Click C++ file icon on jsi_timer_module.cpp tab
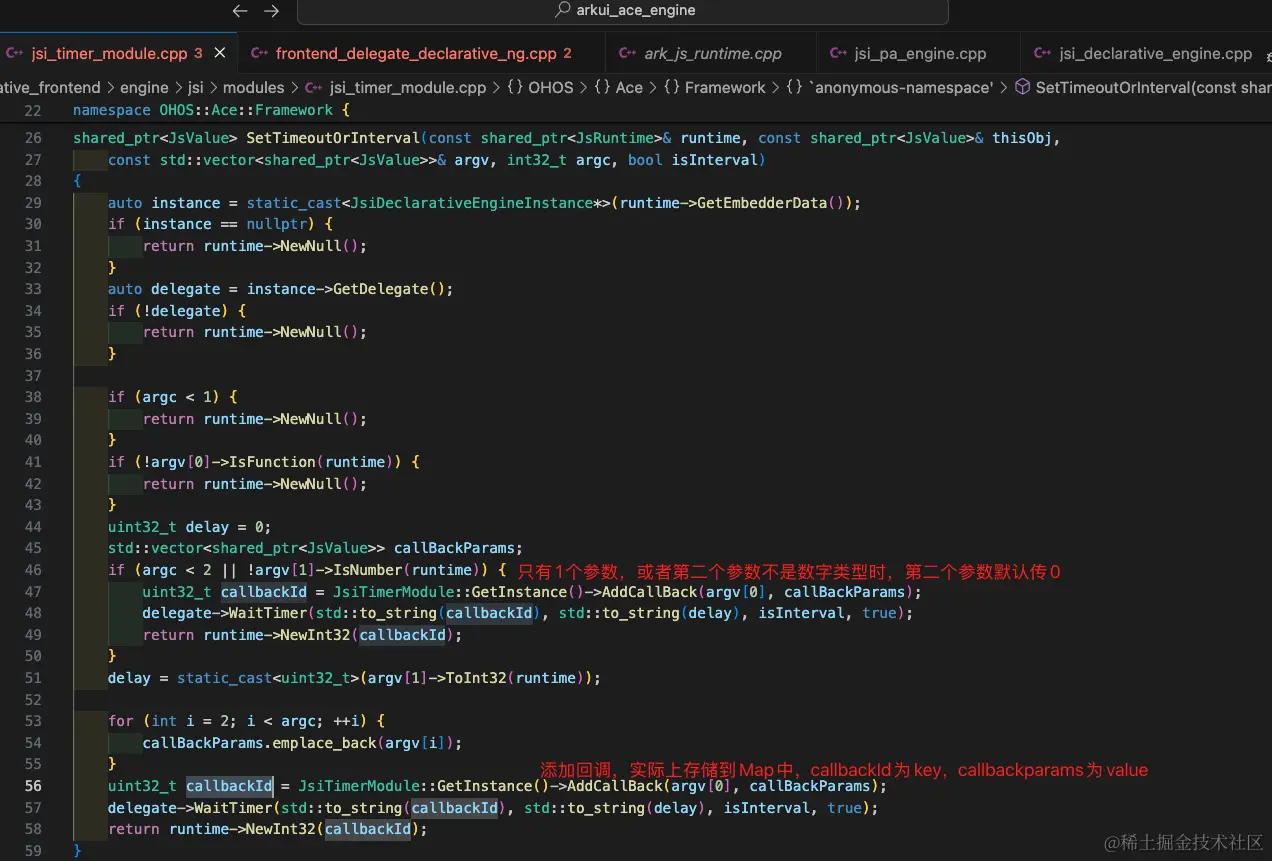Image resolution: width=1272 pixels, height=861 pixels. [15, 53]
